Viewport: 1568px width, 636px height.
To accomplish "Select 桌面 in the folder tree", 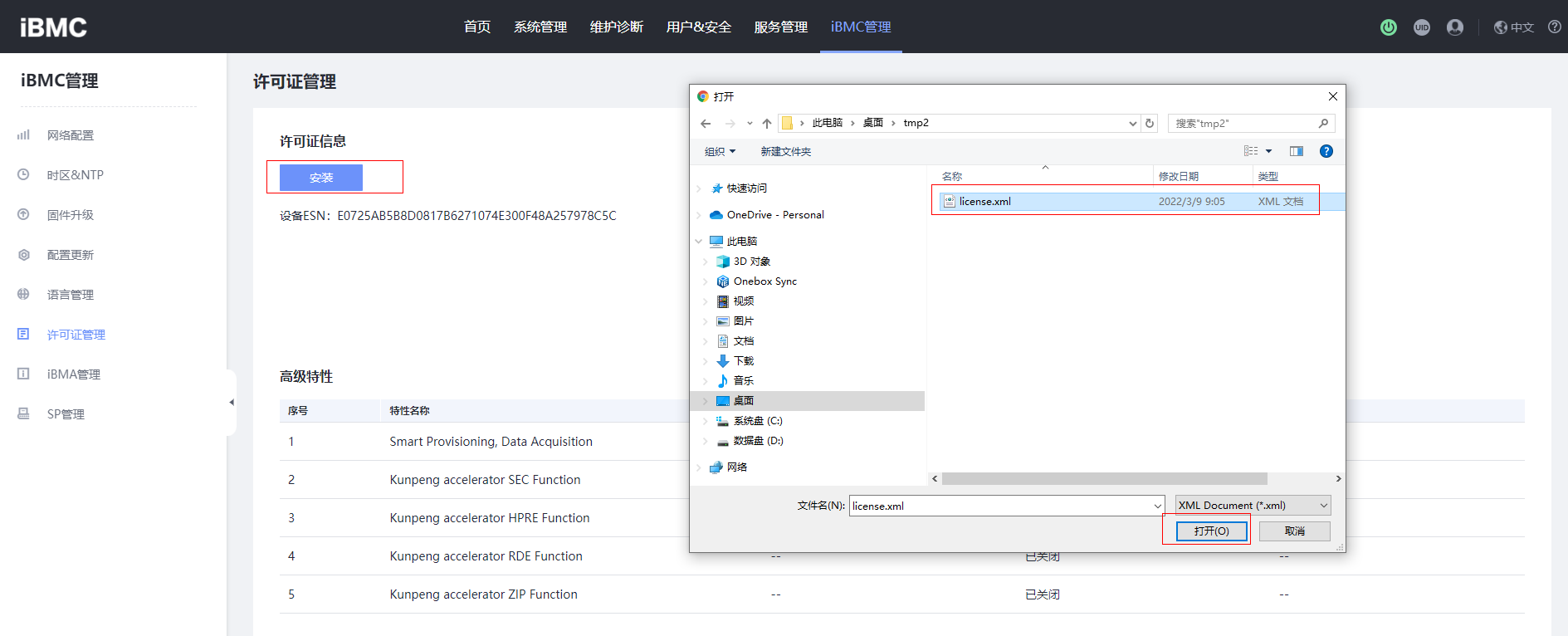I will pos(744,401).
